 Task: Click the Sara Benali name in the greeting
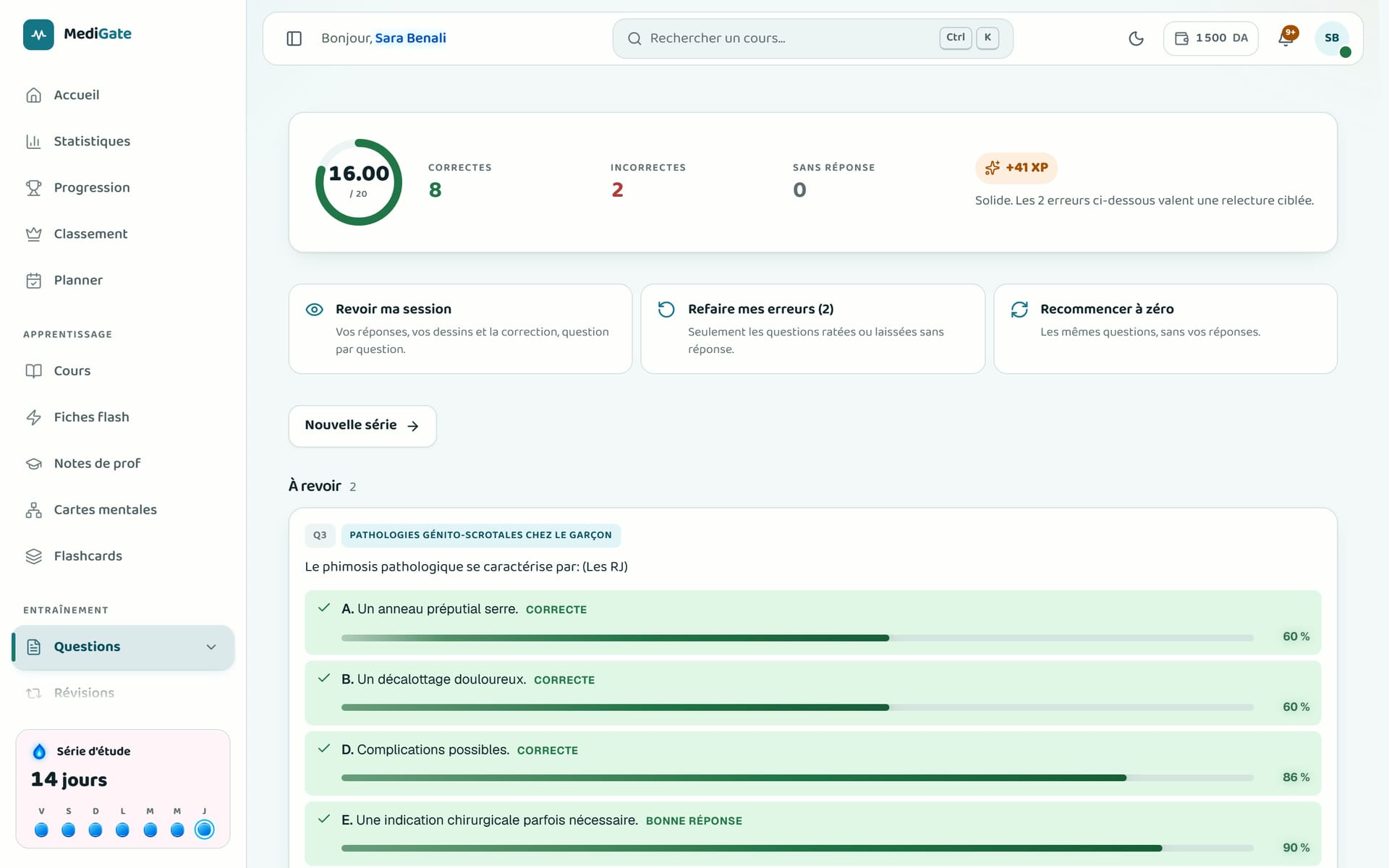coord(410,38)
